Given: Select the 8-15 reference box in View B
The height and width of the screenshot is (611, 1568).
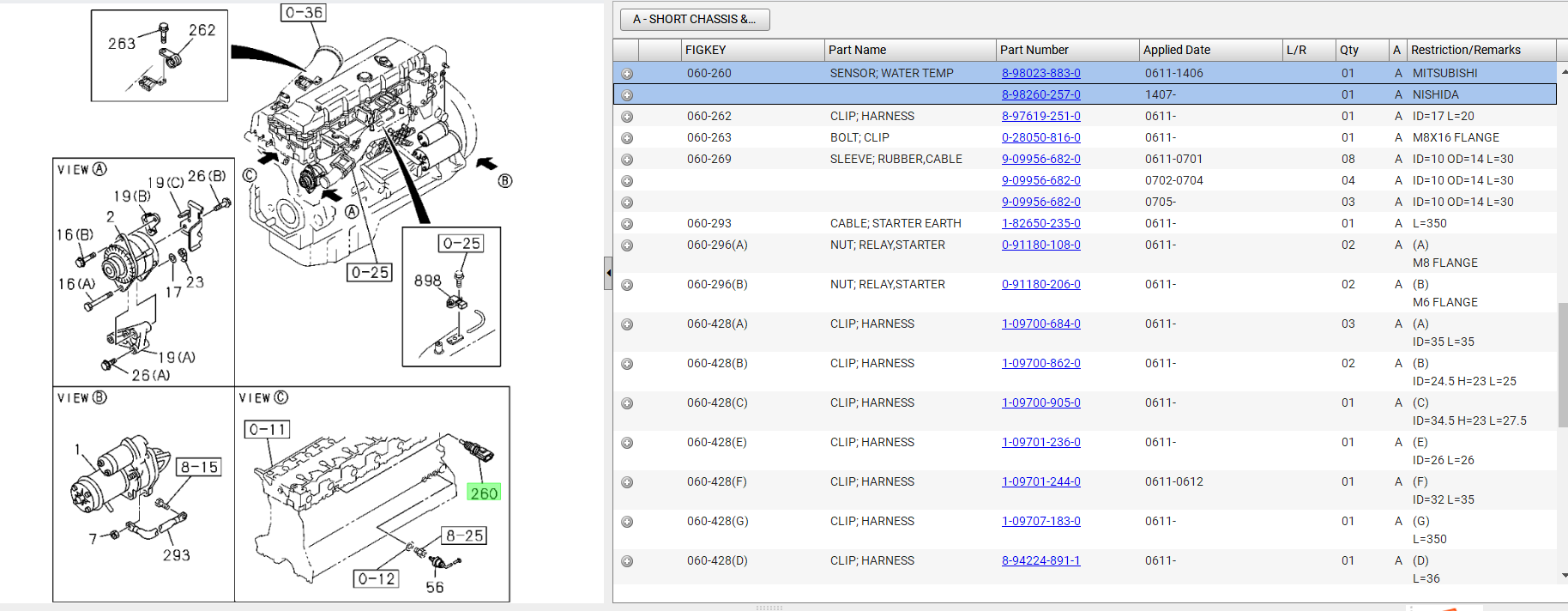Looking at the screenshot, I should [199, 467].
